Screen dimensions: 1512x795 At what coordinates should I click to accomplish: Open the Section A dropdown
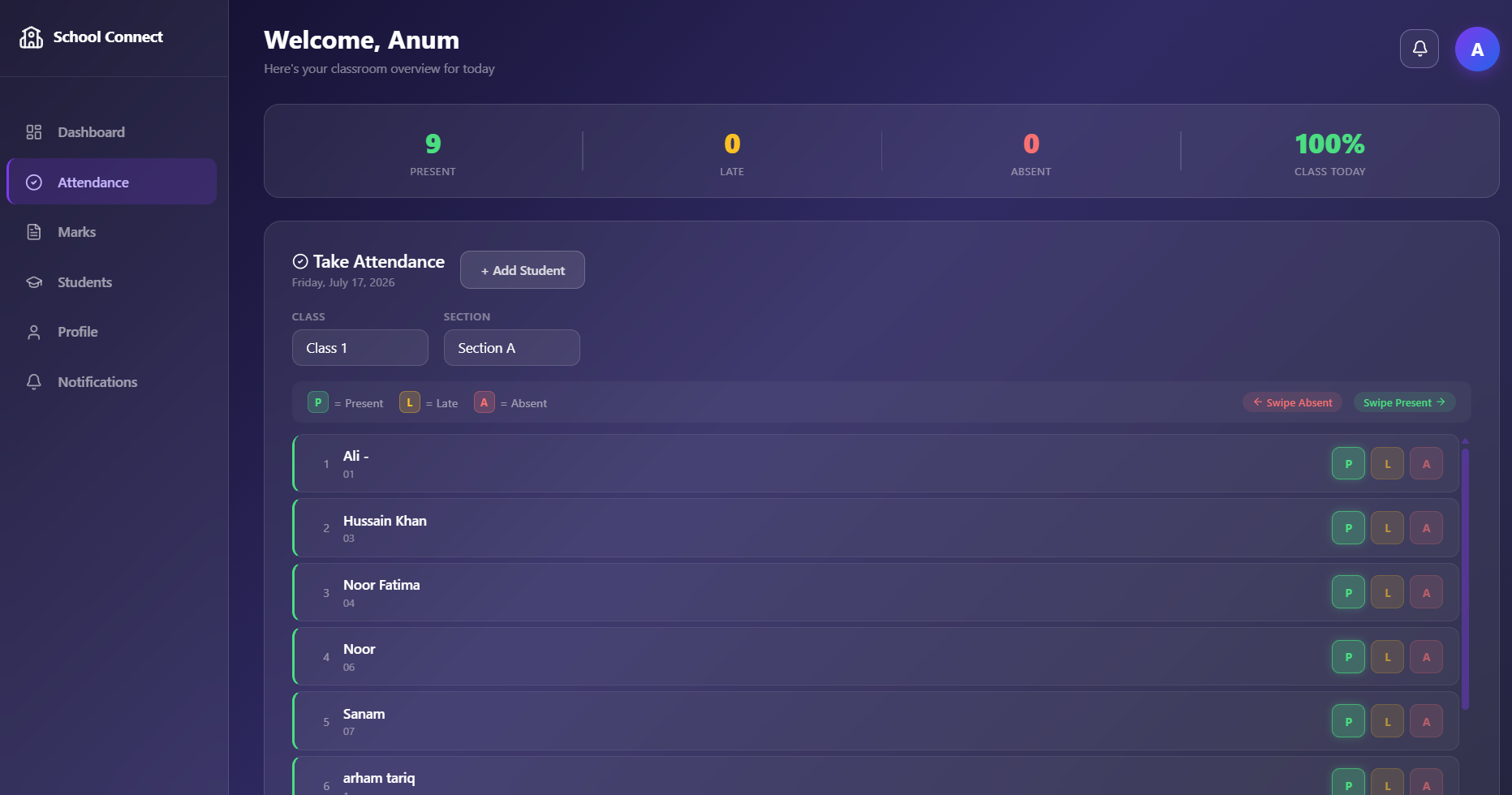[512, 348]
